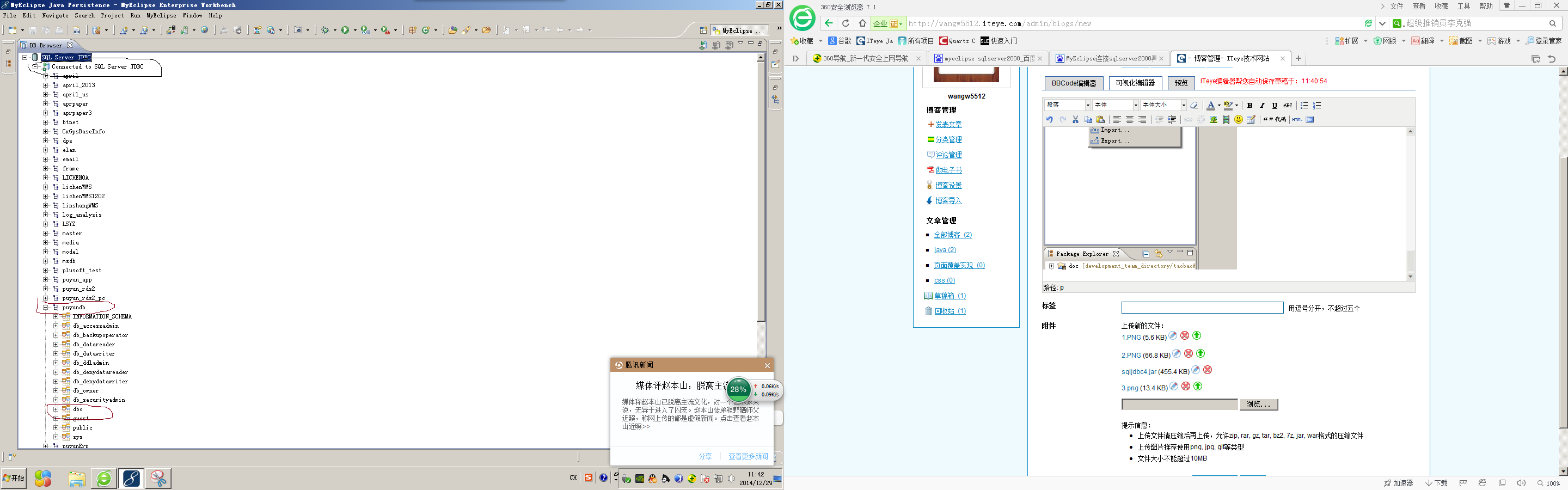Click the Debug bug icon in MyEclipse toolbar

tap(325, 30)
